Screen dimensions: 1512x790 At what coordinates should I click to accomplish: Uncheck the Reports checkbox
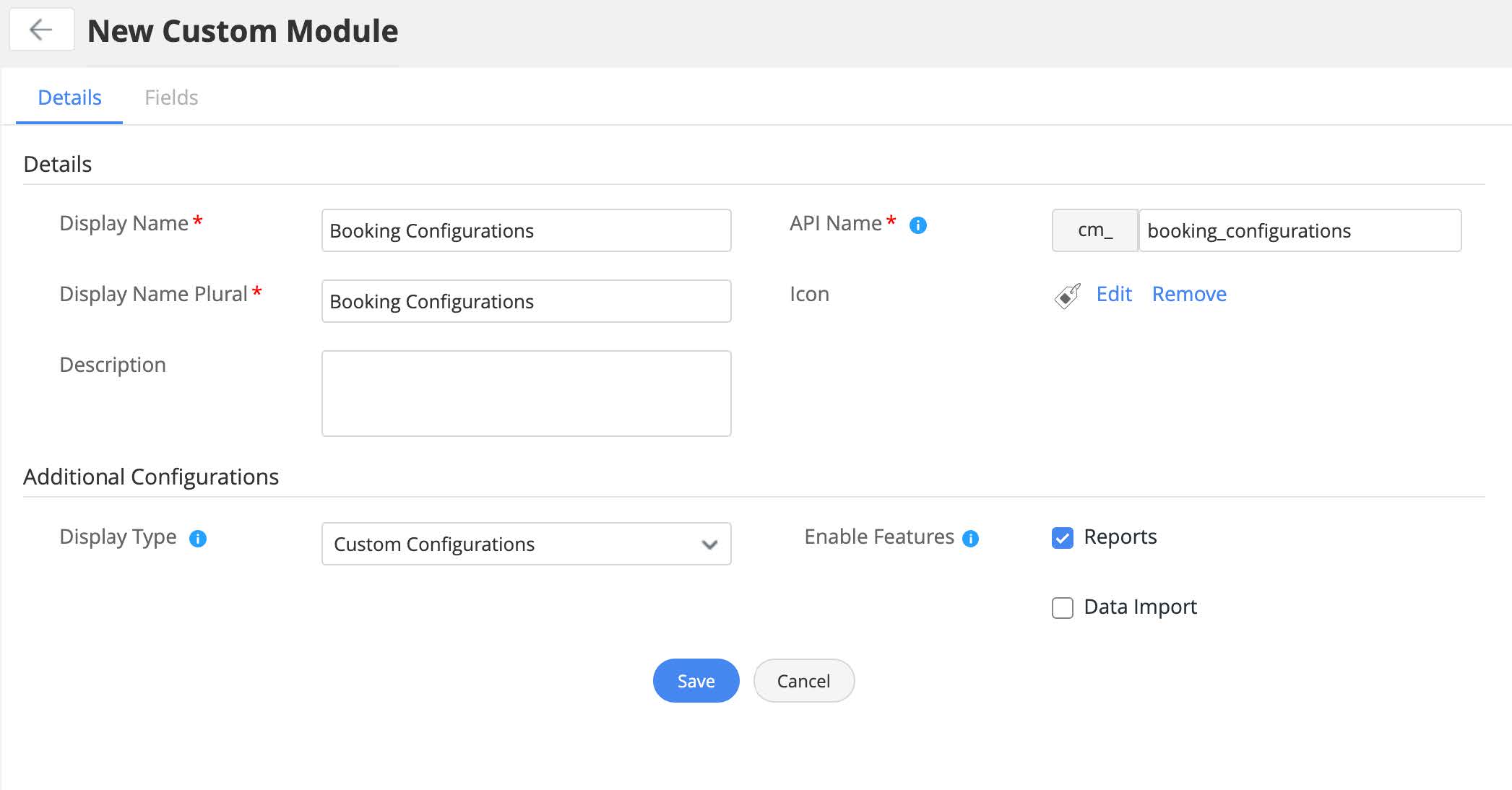(x=1062, y=538)
